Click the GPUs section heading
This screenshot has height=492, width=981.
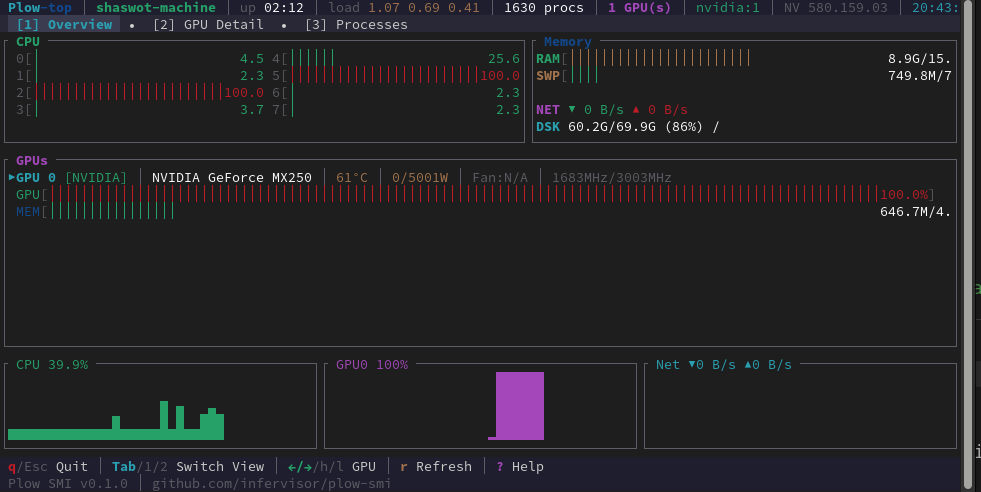click(31, 160)
